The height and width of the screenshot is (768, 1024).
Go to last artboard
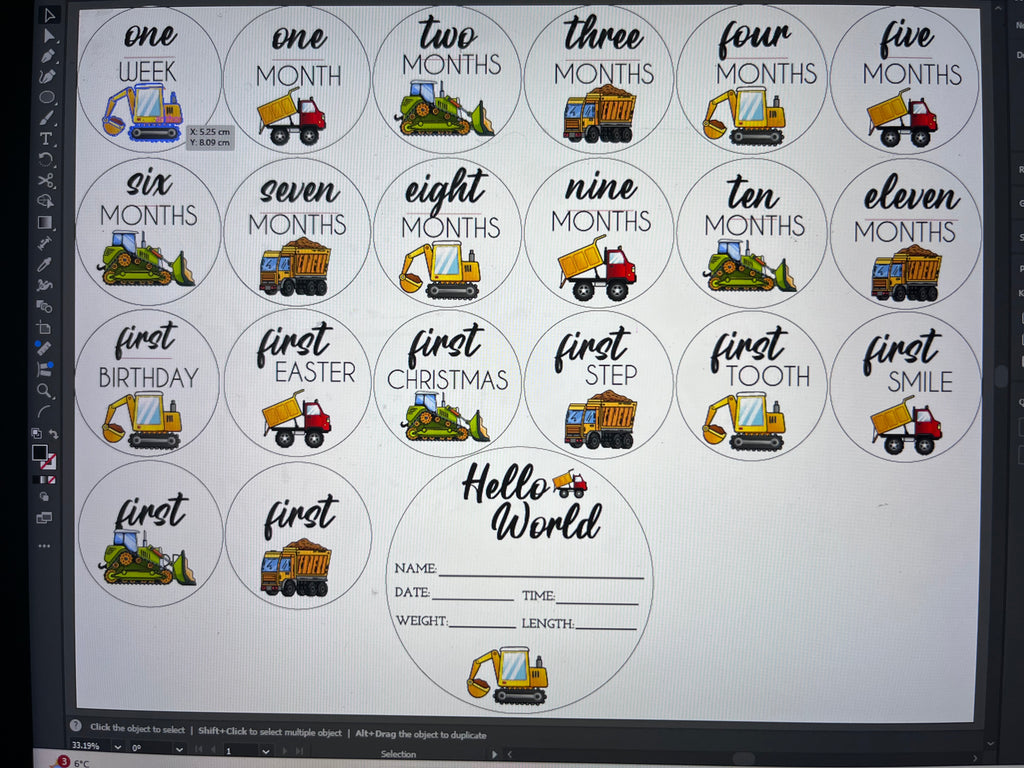tap(300, 752)
